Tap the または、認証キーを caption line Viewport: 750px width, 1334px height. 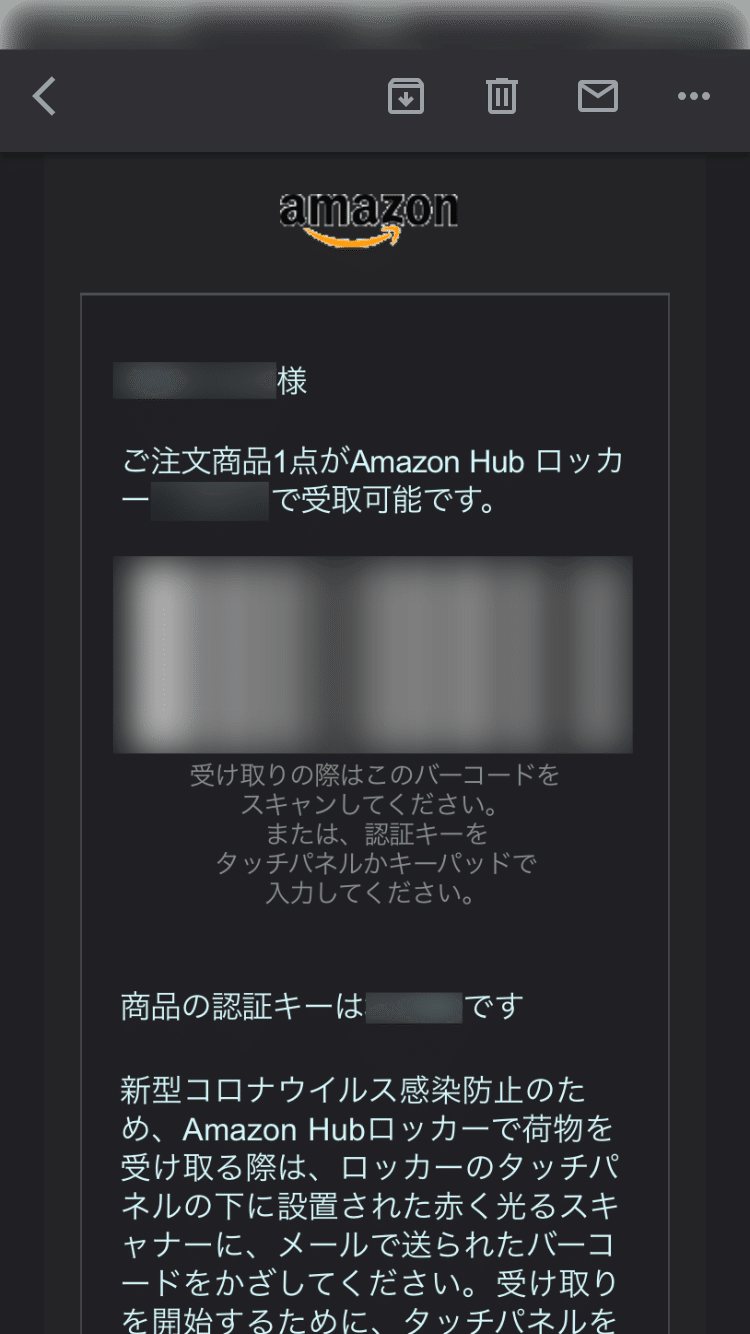click(x=376, y=834)
